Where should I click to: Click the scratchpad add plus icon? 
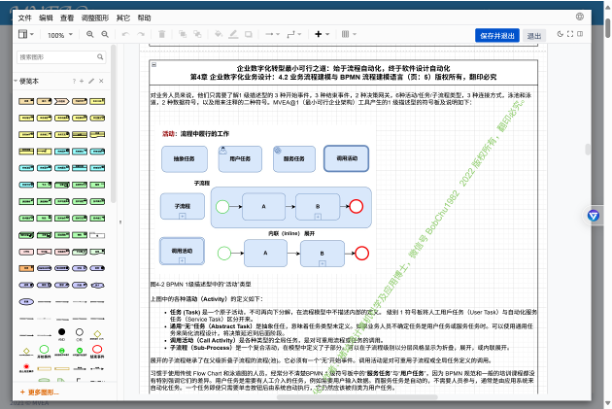pos(82,81)
